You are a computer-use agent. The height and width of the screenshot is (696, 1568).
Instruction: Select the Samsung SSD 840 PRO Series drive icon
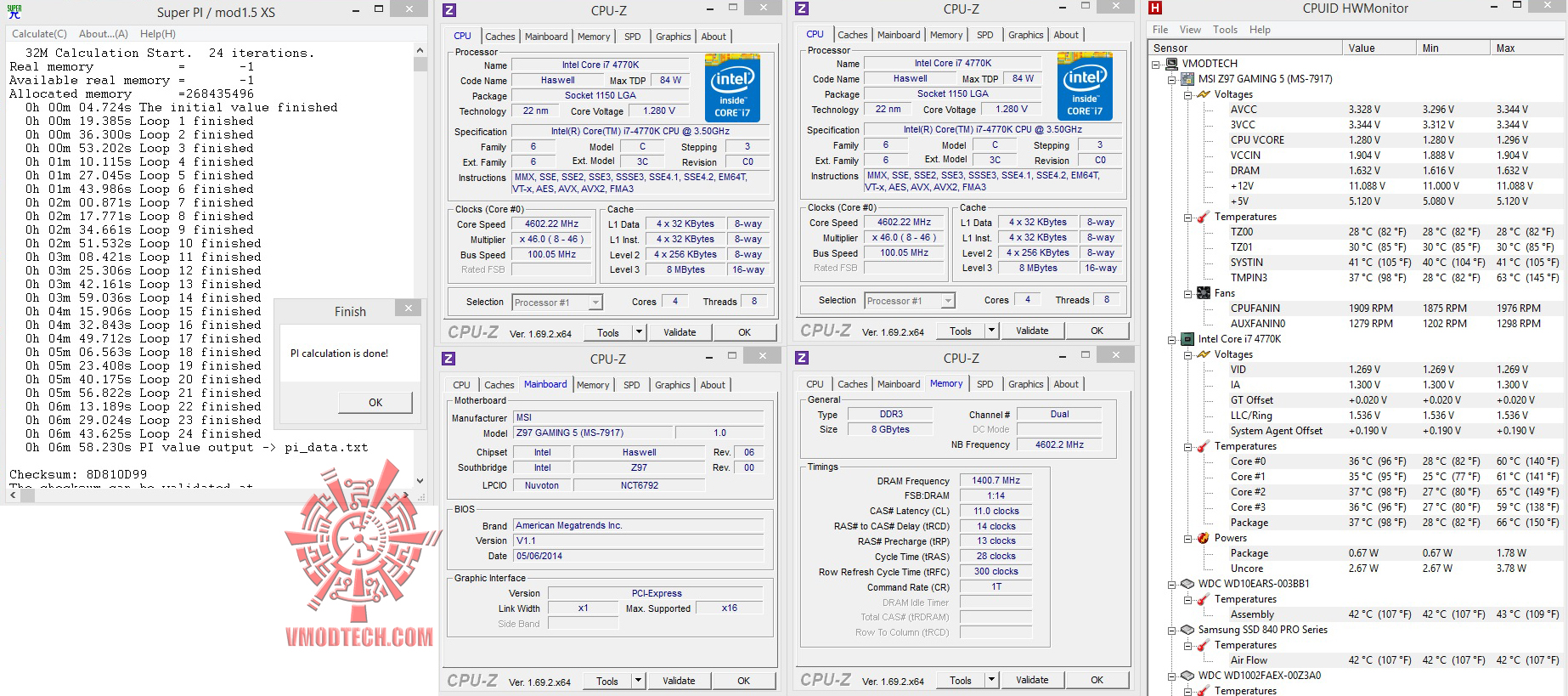coord(1187,630)
